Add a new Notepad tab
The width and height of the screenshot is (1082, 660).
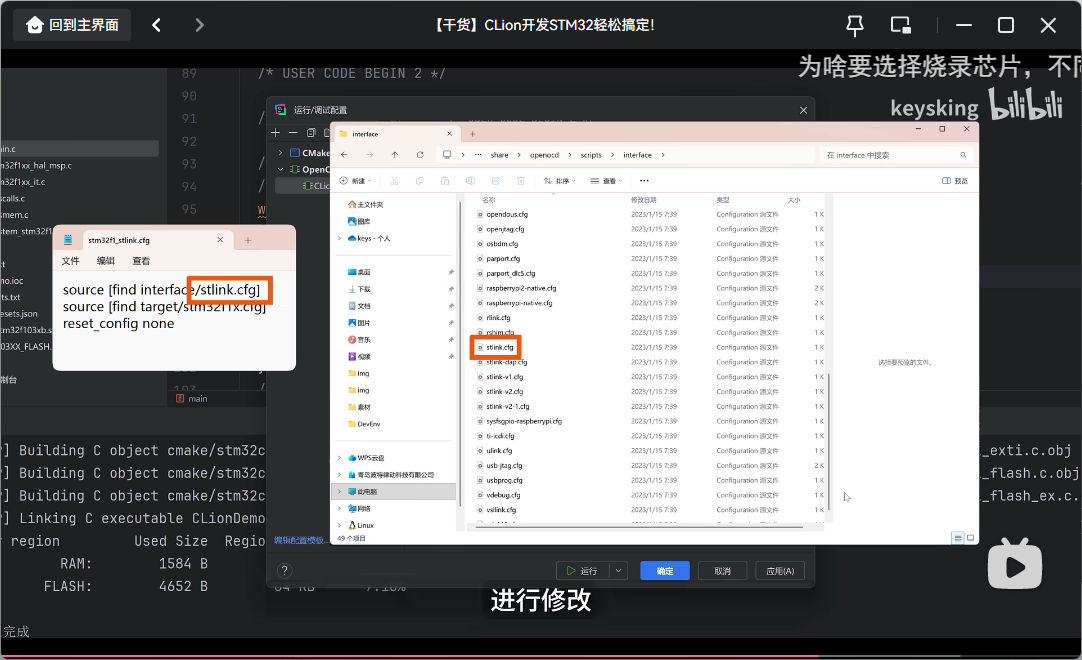pyautogui.click(x=248, y=240)
